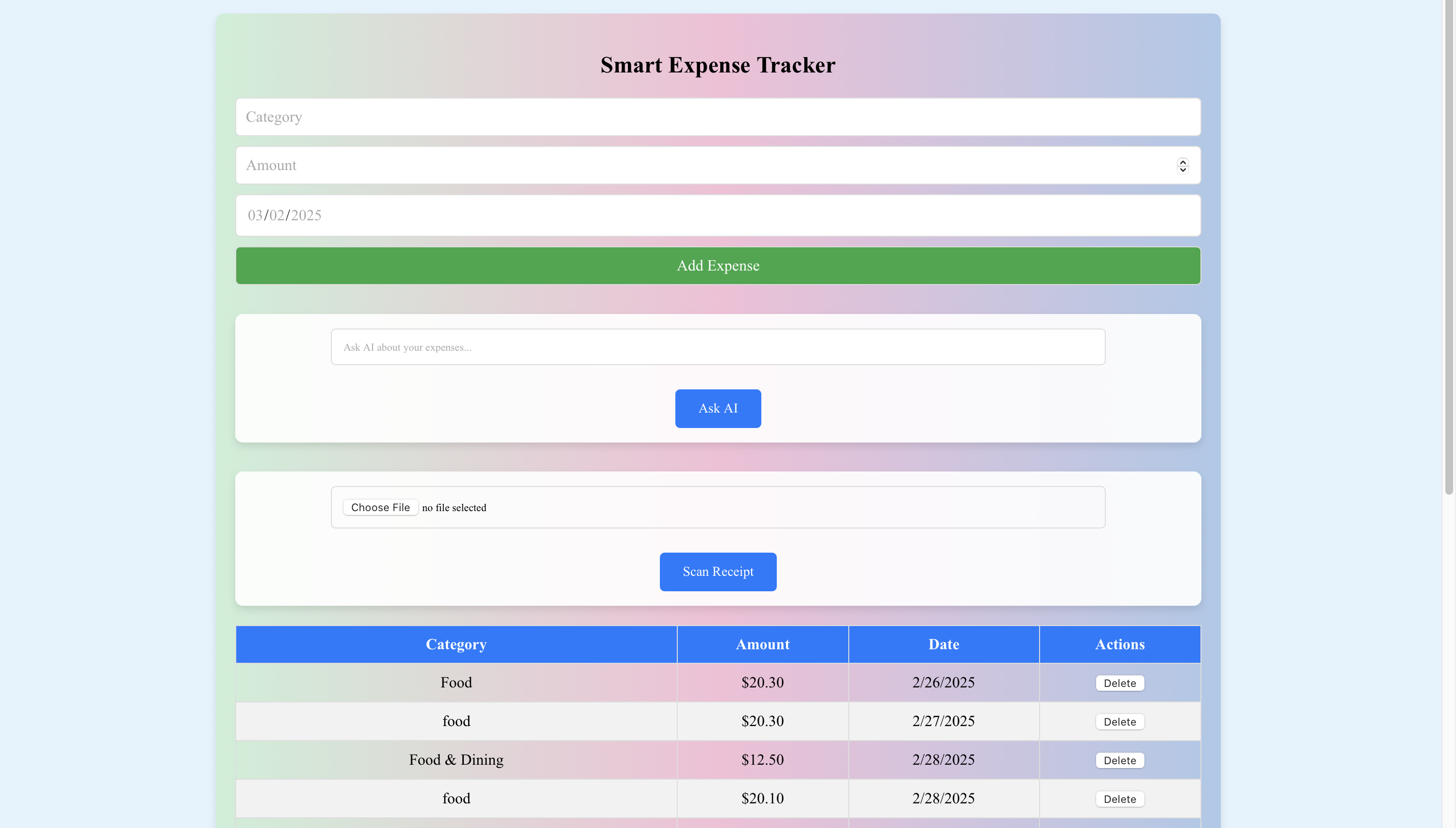Click the Ask AI button

click(x=717, y=408)
